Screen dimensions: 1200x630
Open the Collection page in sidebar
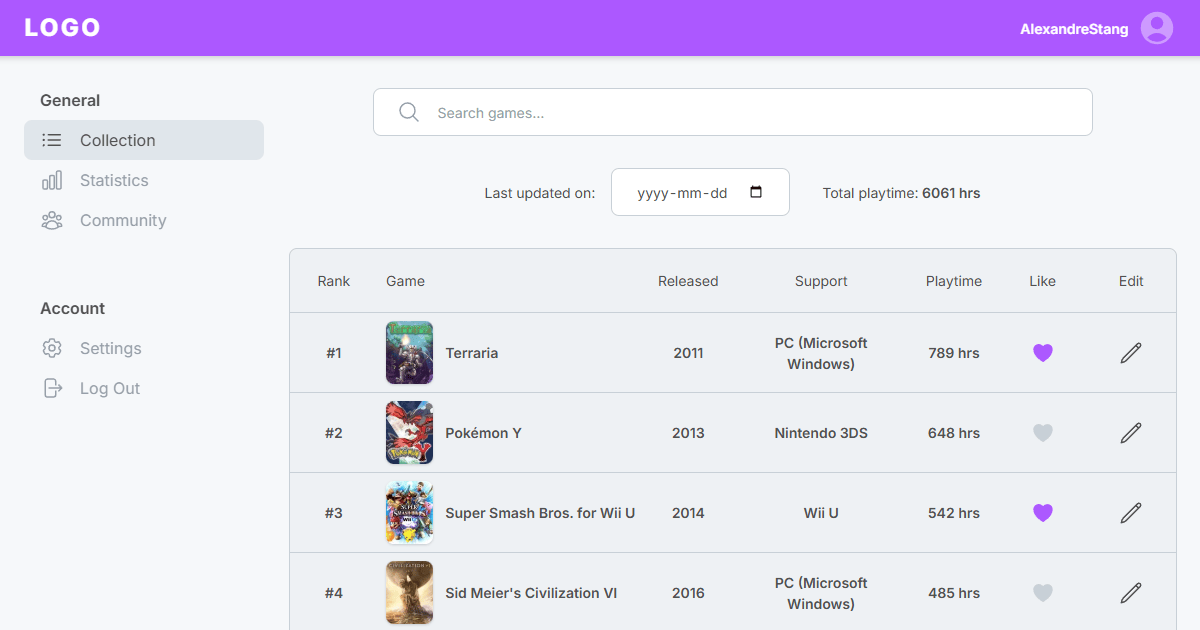(144, 140)
